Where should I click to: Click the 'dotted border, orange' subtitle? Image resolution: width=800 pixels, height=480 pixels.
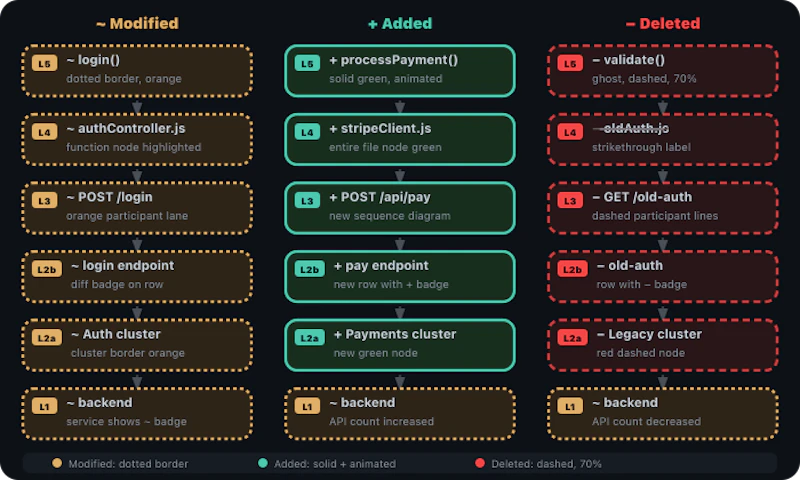[124, 79]
